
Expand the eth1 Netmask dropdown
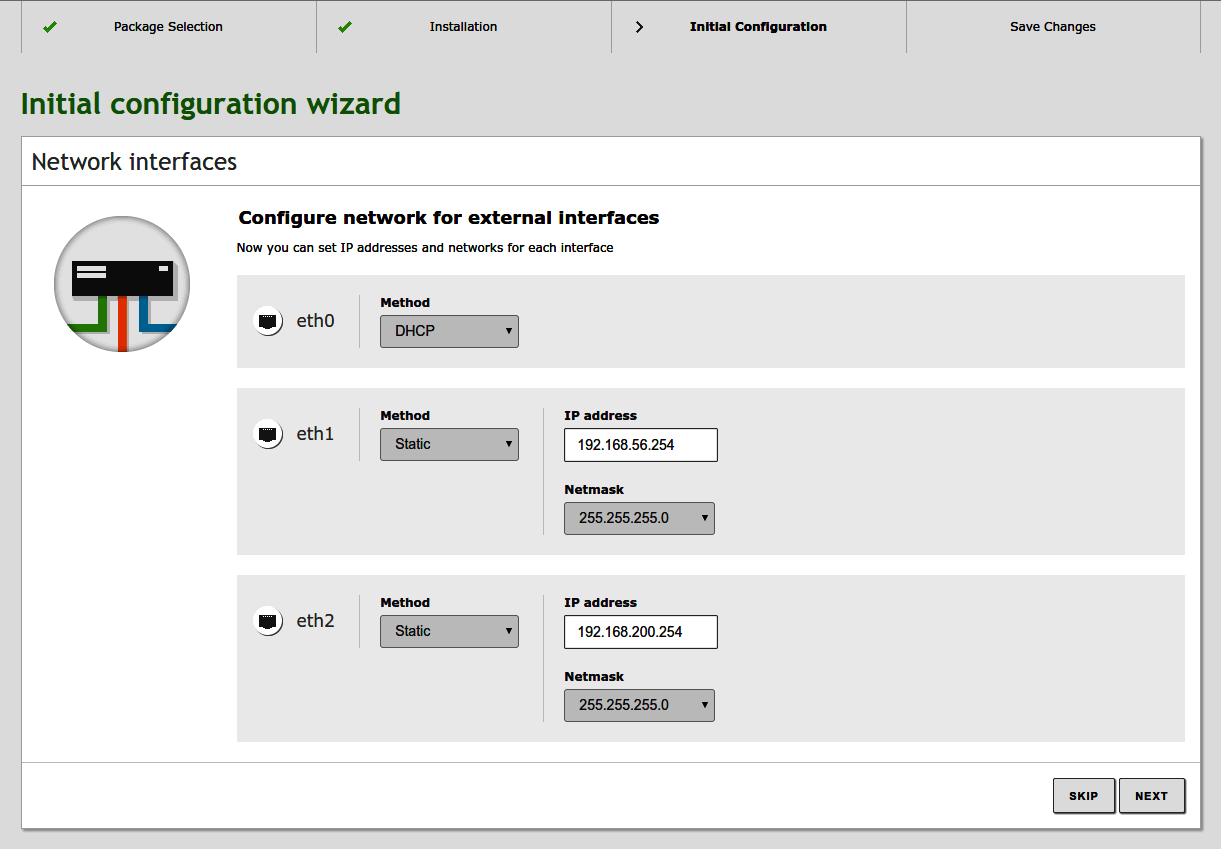pos(639,518)
